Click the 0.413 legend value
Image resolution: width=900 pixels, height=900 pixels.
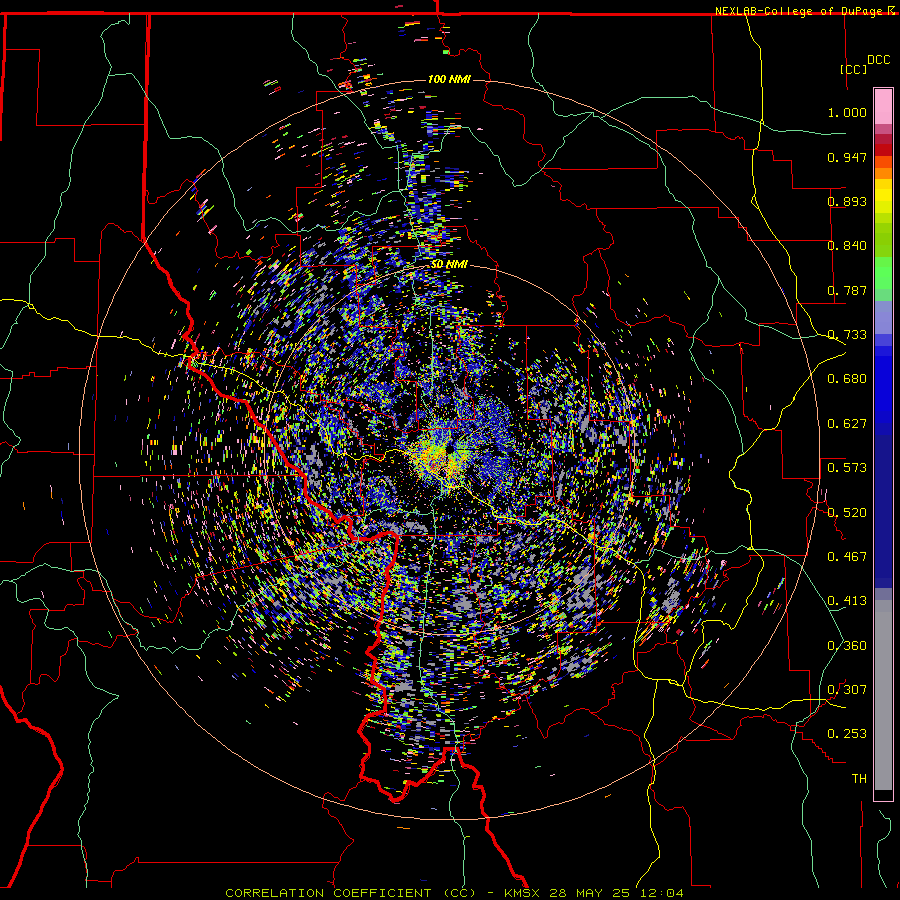[x=847, y=601]
